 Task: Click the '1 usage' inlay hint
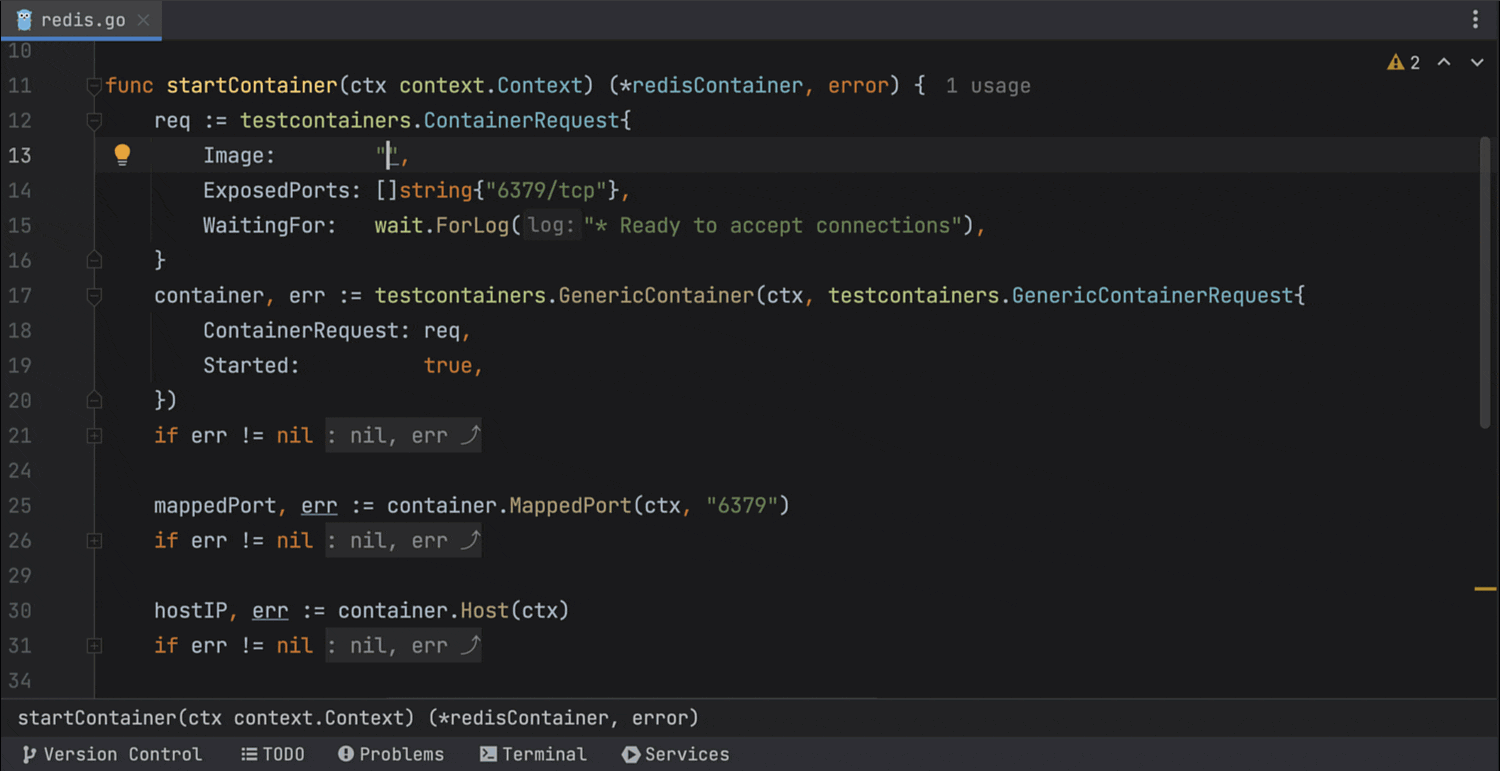pos(987,86)
